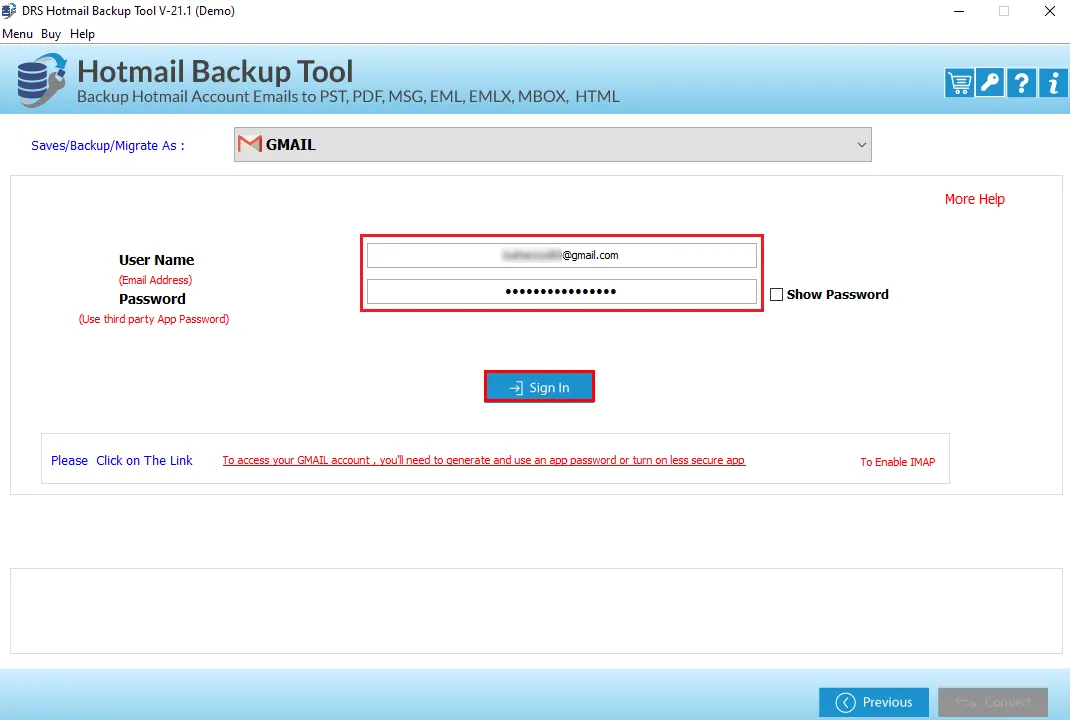1070x720 pixels.
Task: Click the To Enable IMAP link
Action: [897, 462]
